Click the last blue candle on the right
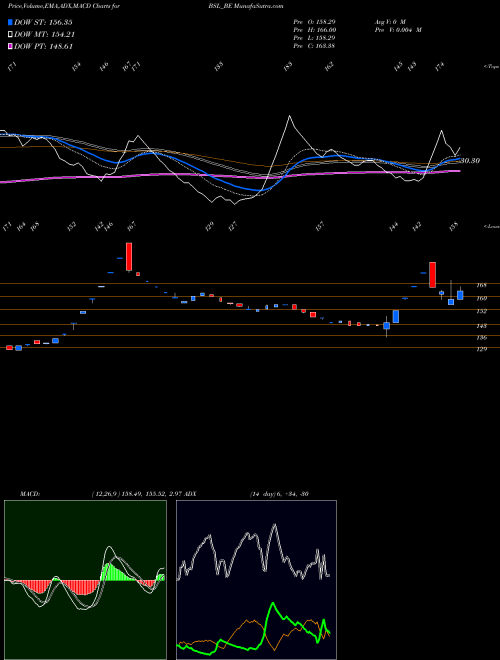500x660 pixels. 460,295
